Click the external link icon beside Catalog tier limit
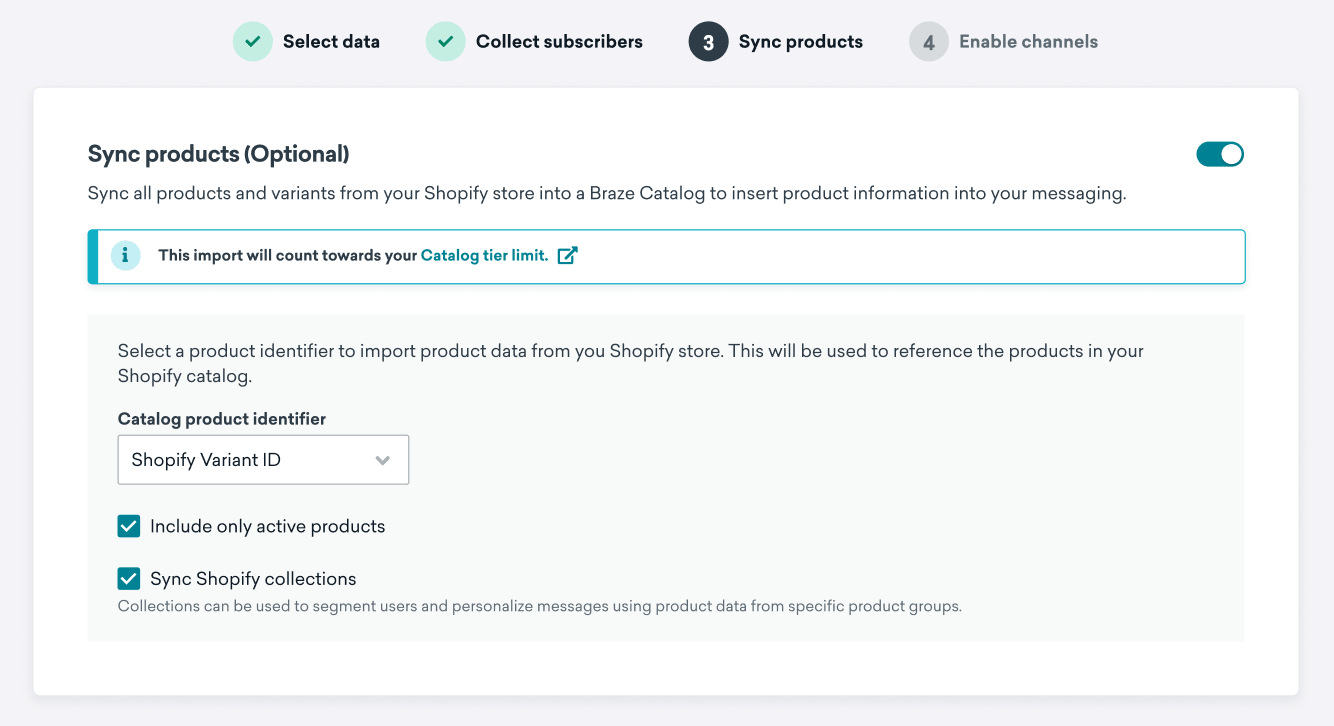1334x726 pixels. [567, 255]
